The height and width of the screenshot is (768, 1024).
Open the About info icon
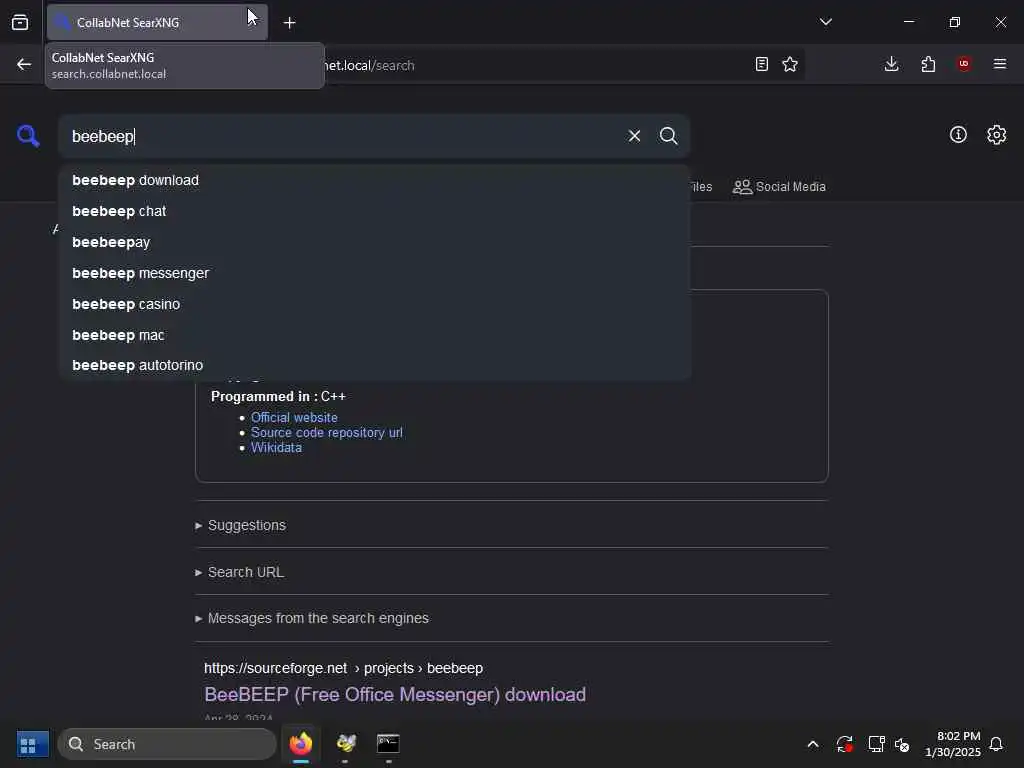tap(958, 135)
